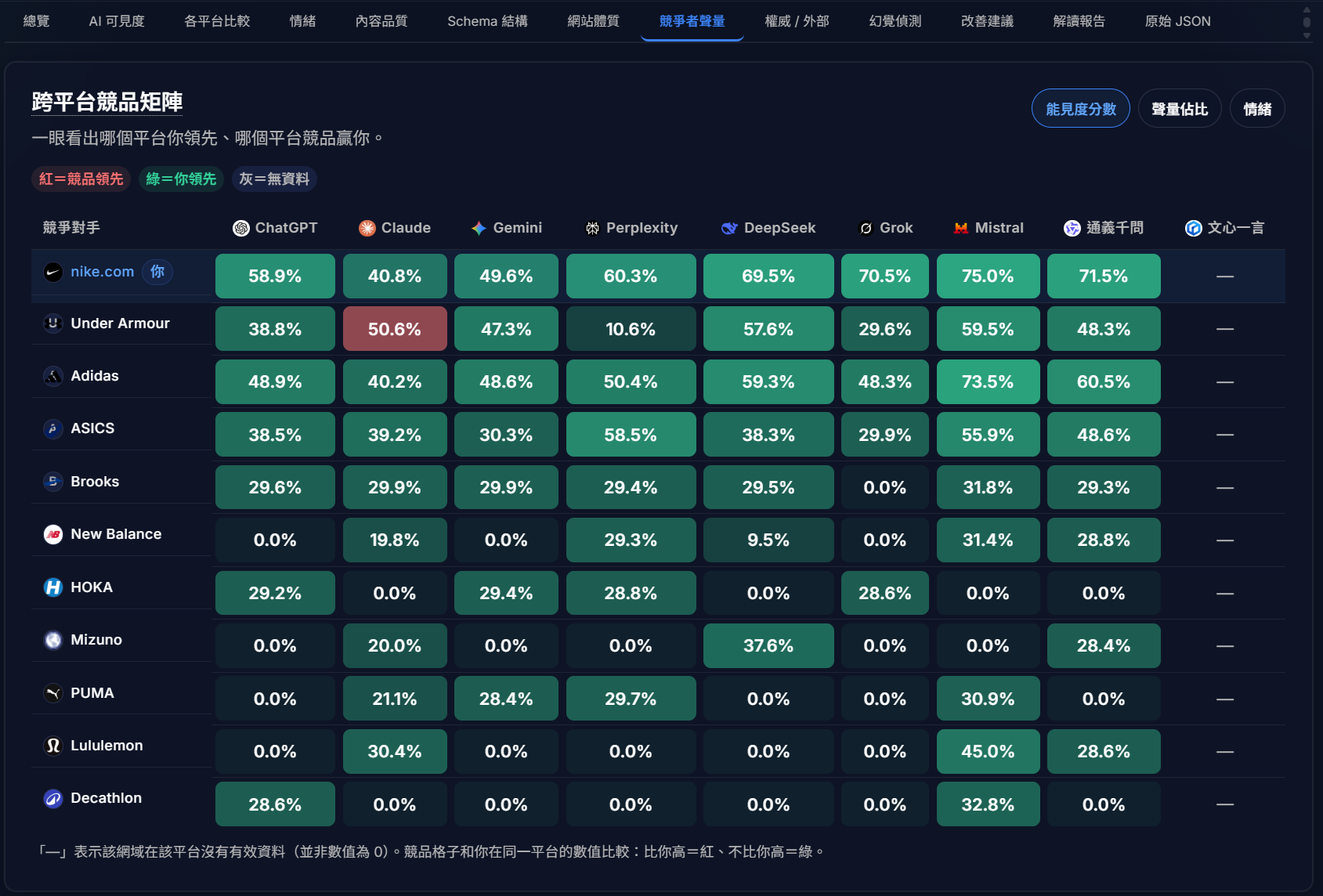
Task: Click Lululemon's 45.0% Mistral cell
Action: pos(988,751)
